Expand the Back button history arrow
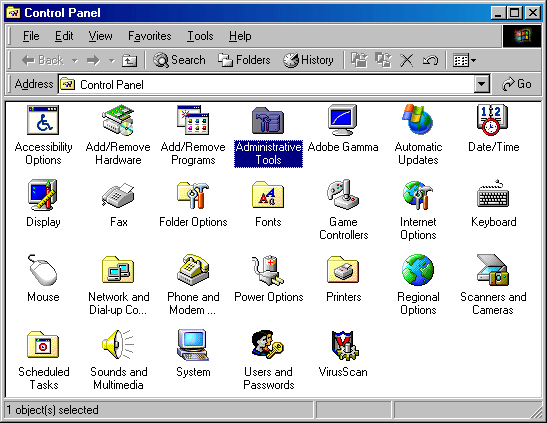The image size is (547, 423). (x=75, y=61)
